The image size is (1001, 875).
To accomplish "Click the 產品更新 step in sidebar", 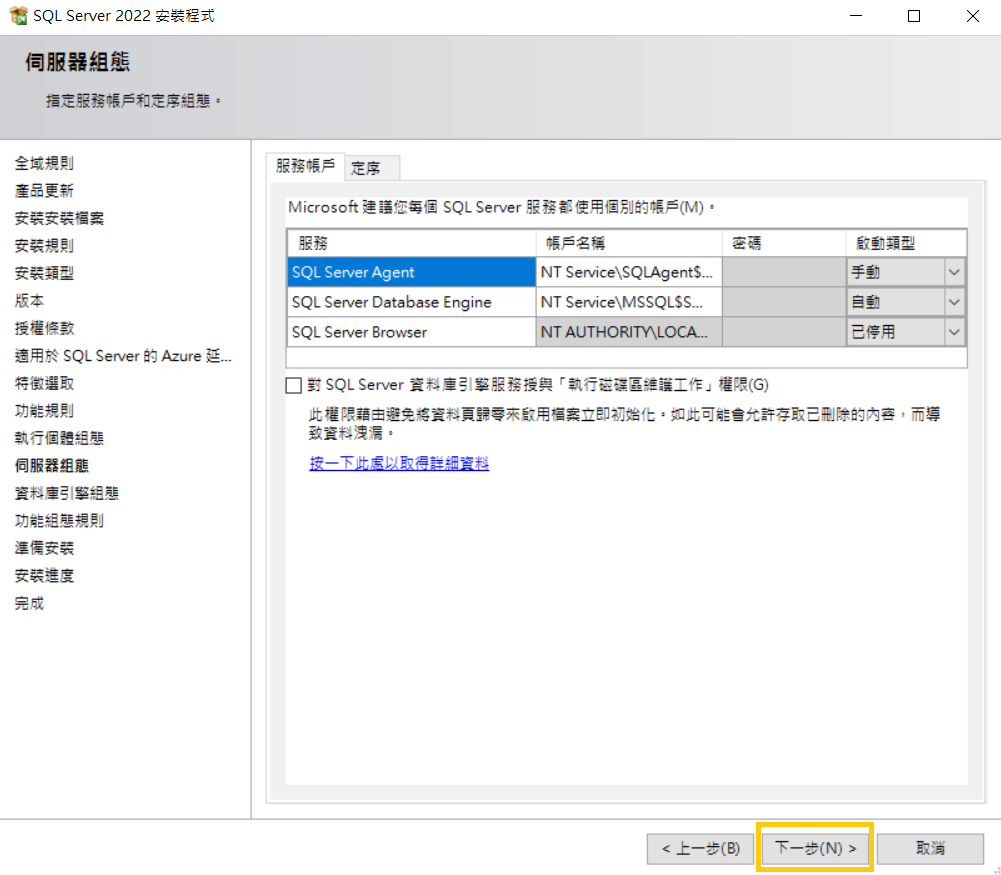I will tap(44, 191).
